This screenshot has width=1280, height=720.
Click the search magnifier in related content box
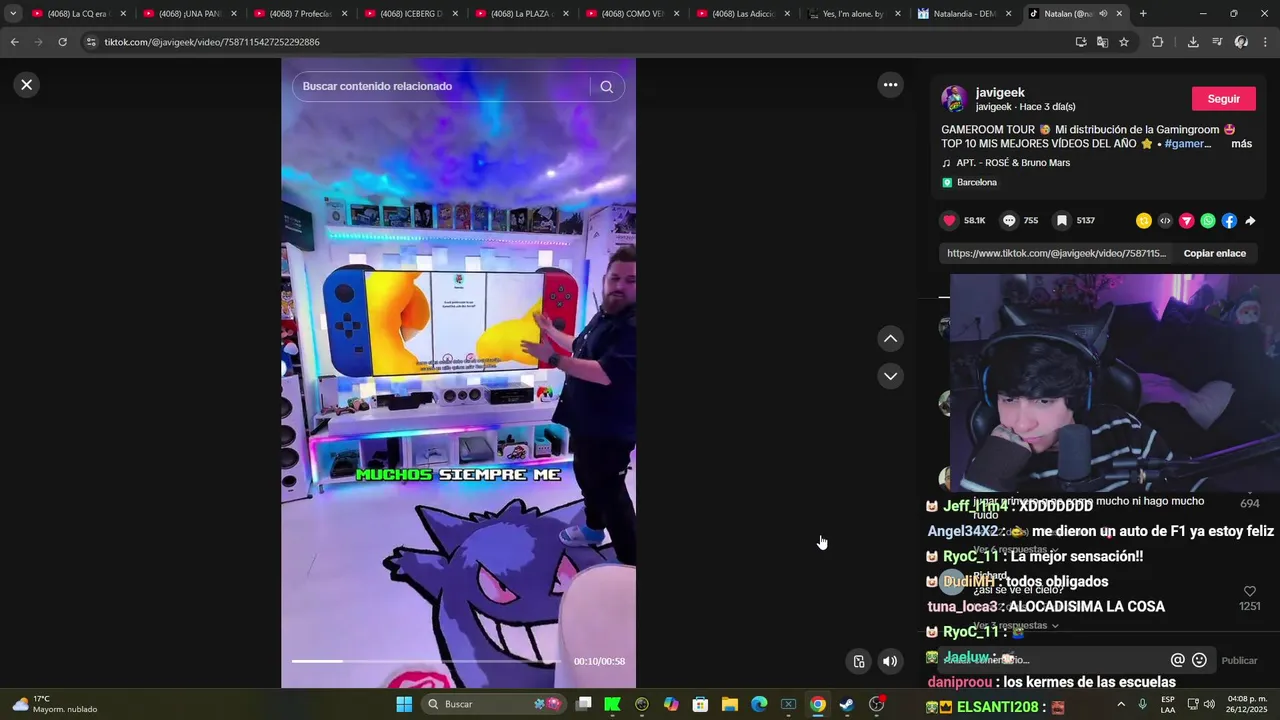click(x=606, y=87)
